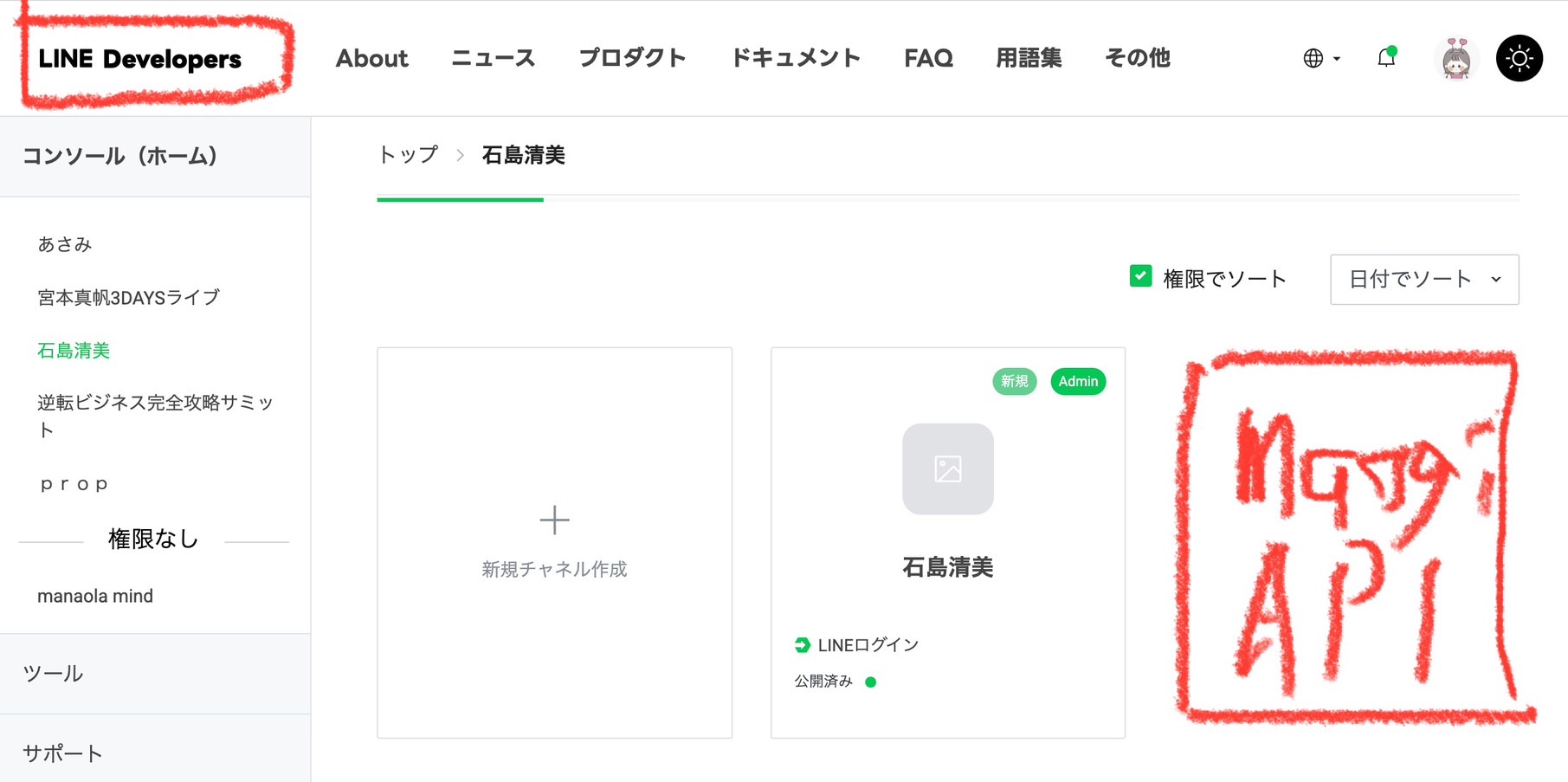Click the LINEログイン channel type icon
The image size is (1568, 782).
click(803, 645)
